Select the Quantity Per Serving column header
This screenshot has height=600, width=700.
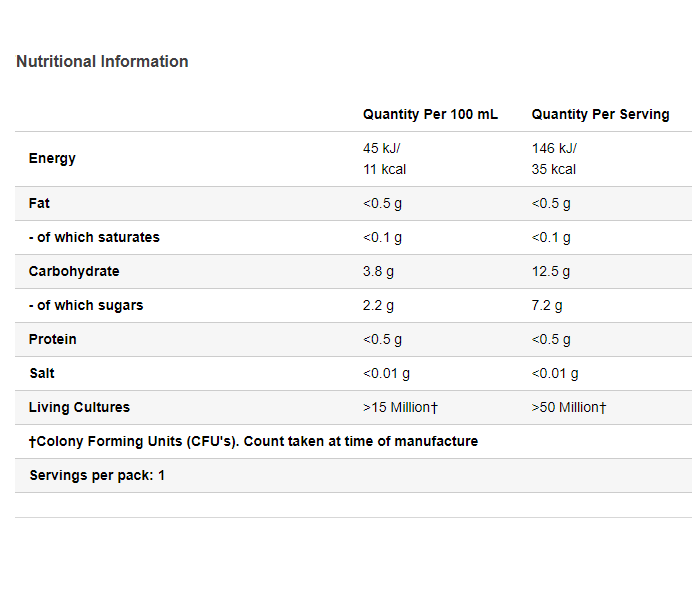point(600,114)
